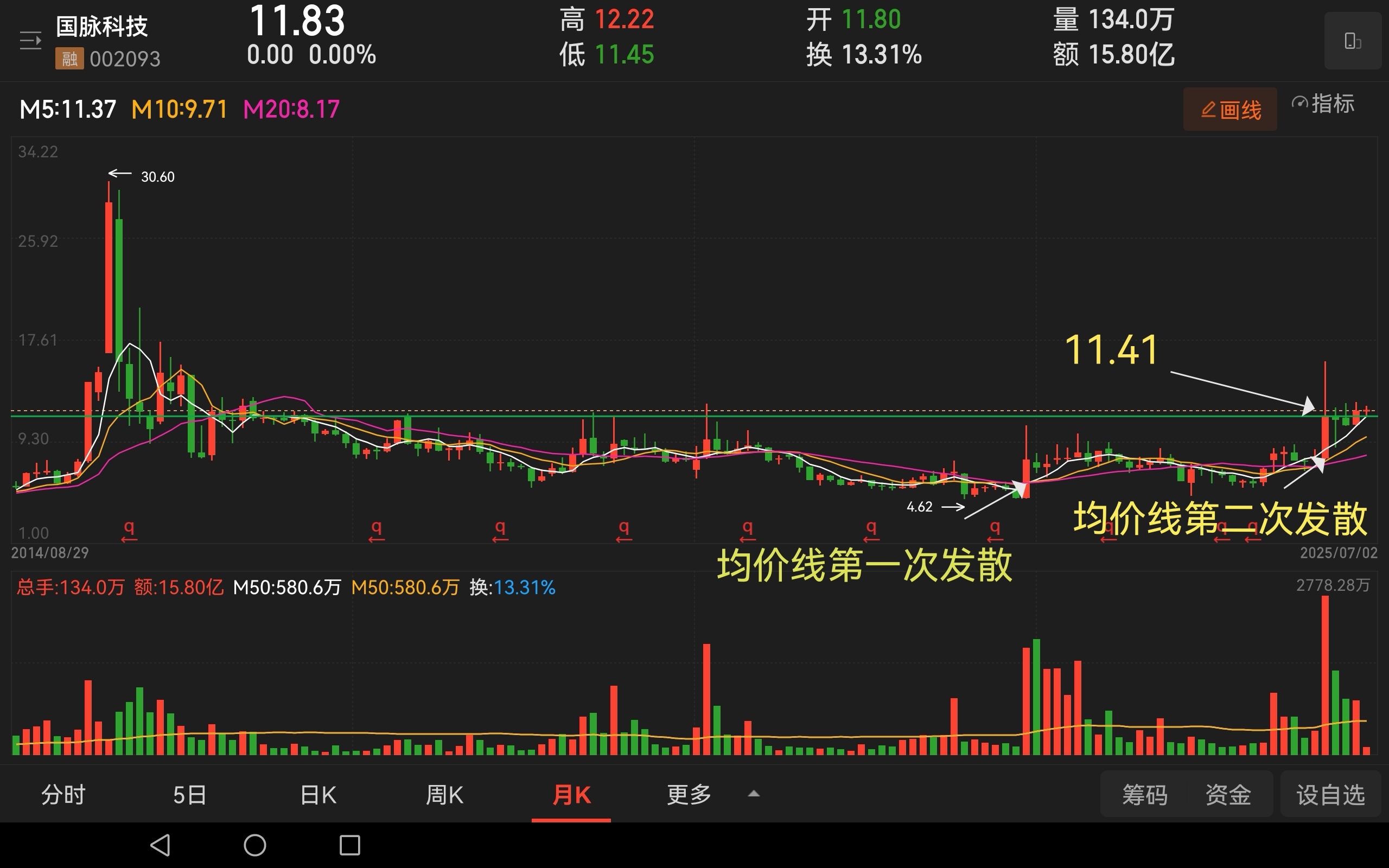The height and width of the screenshot is (868, 1389).
Task: Tap the 4.62 low price marker
Action: point(919,507)
